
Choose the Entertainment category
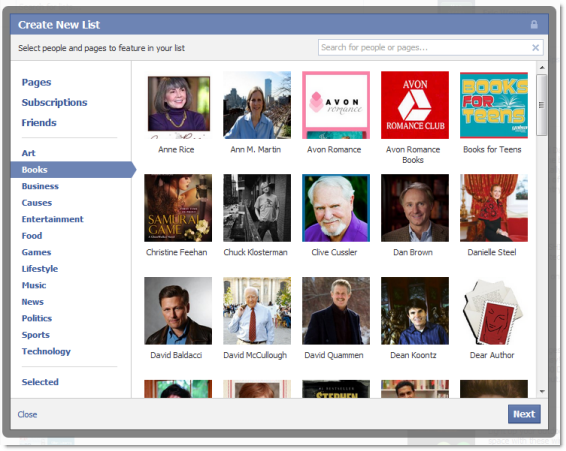53,219
